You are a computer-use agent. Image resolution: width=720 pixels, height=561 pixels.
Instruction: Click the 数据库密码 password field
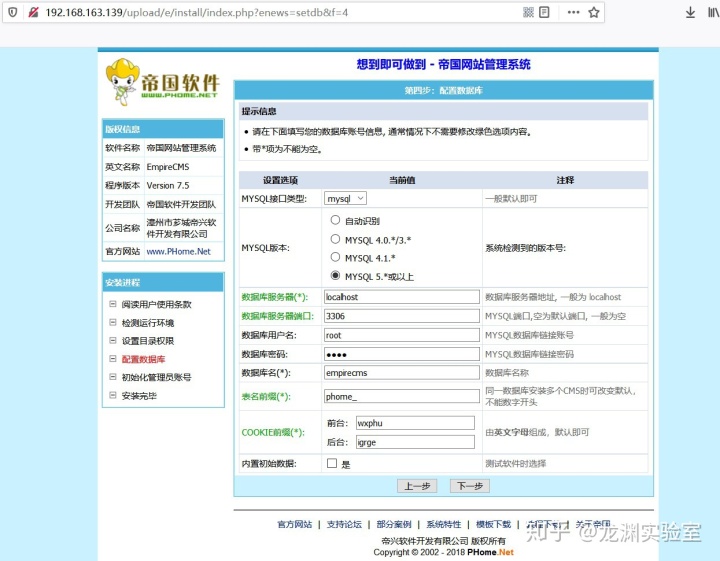click(402, 354)
